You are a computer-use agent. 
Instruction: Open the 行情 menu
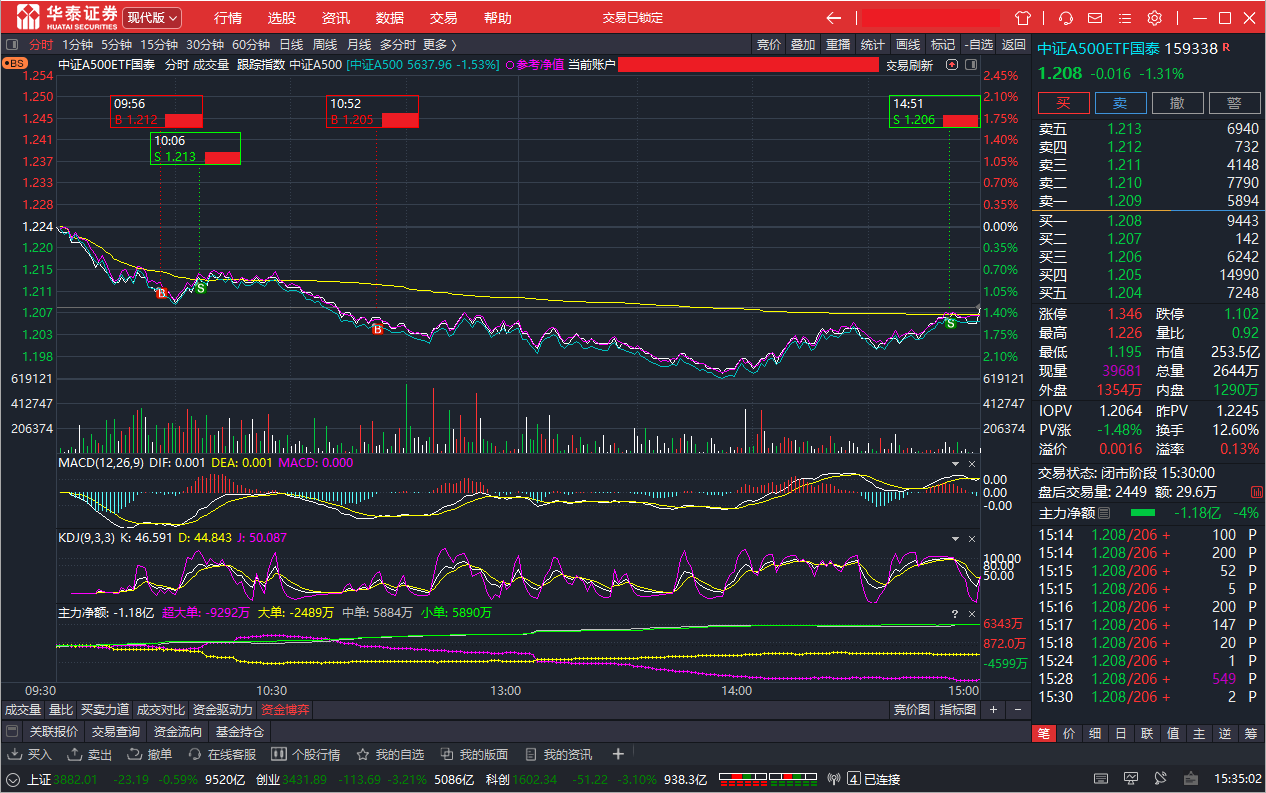click(x=228, y=18)
